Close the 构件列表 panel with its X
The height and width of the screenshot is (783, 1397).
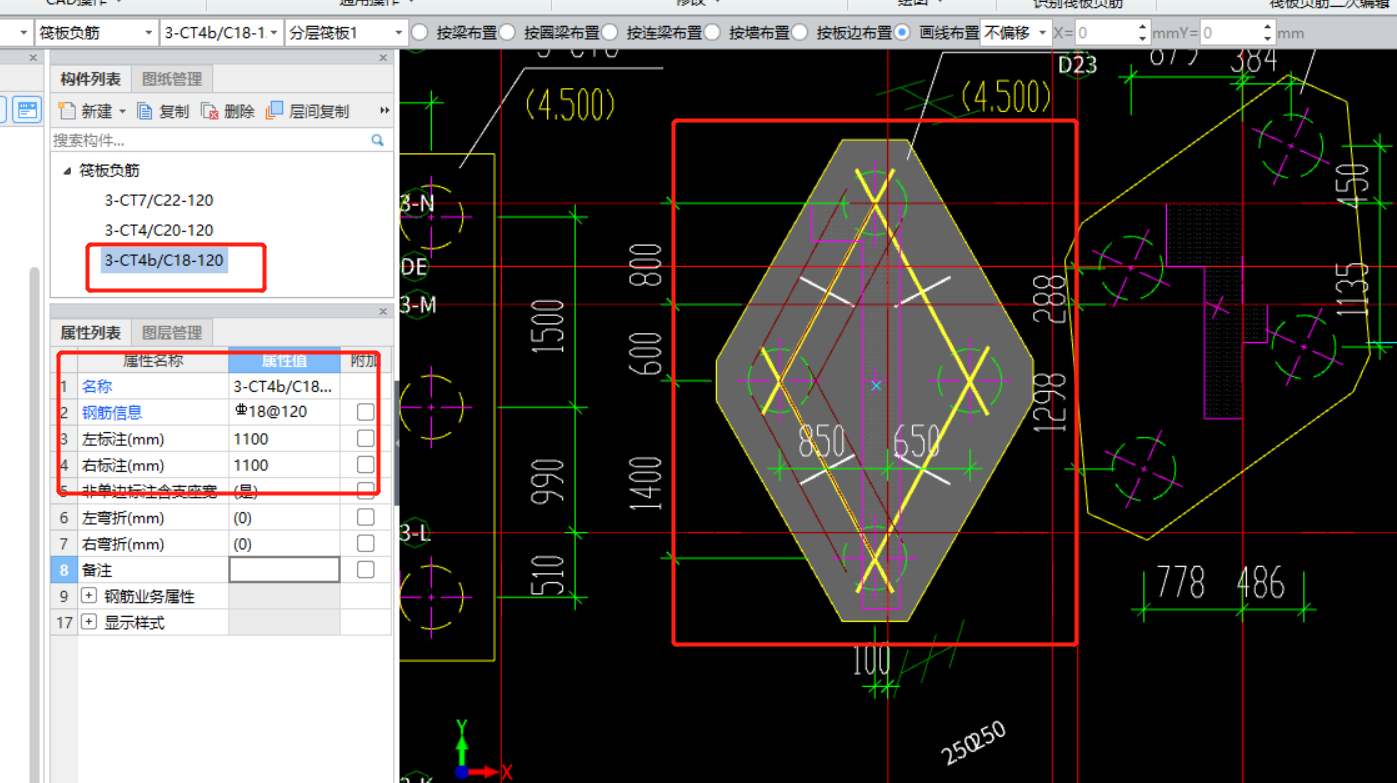pyautogui.click(x=383, y=59)
